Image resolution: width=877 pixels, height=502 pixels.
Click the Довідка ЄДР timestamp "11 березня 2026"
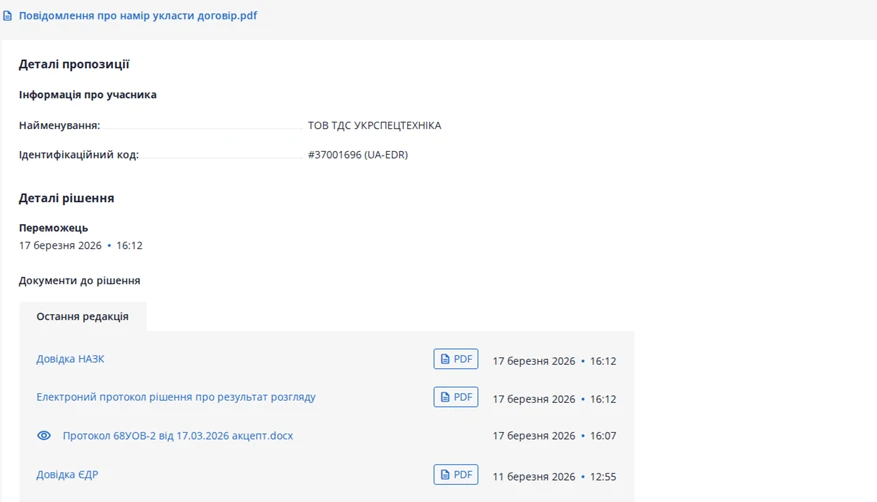534,476
